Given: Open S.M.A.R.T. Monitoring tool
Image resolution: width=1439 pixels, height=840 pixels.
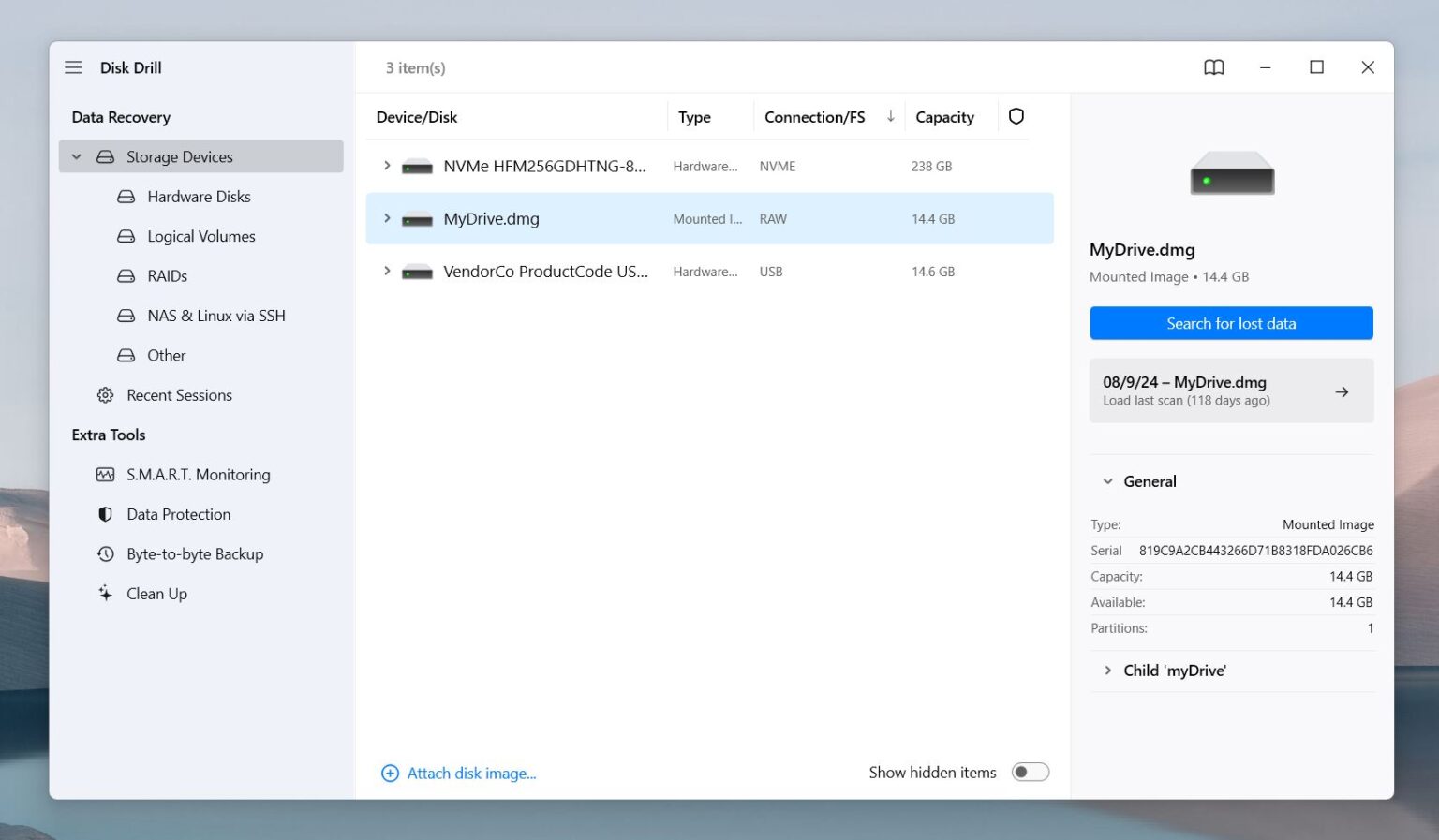Looking at the screenshot, I should click(x=198, y=474).
